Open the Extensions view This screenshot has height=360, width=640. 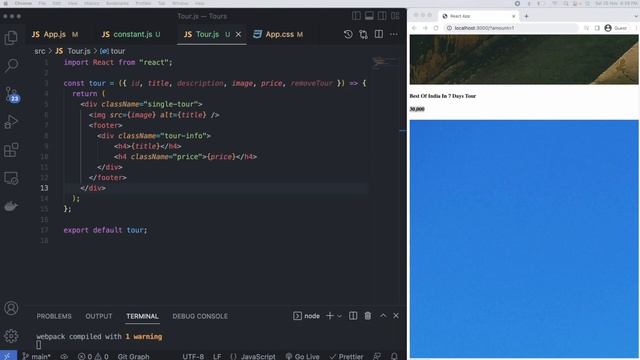click(x=11, y=150)
